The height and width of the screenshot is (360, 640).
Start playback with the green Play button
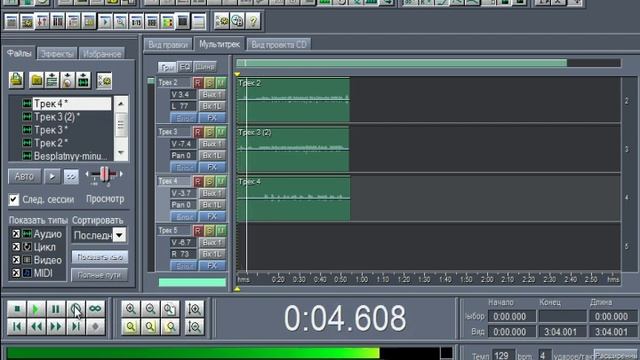pyautogui.click(x=36, y=309)
